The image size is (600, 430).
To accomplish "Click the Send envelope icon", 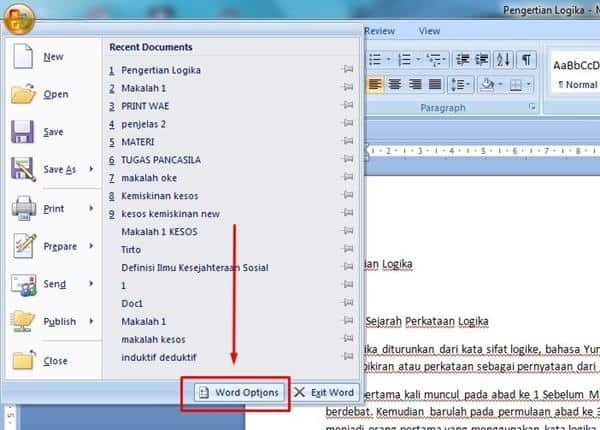I will [x=23, y=285].
